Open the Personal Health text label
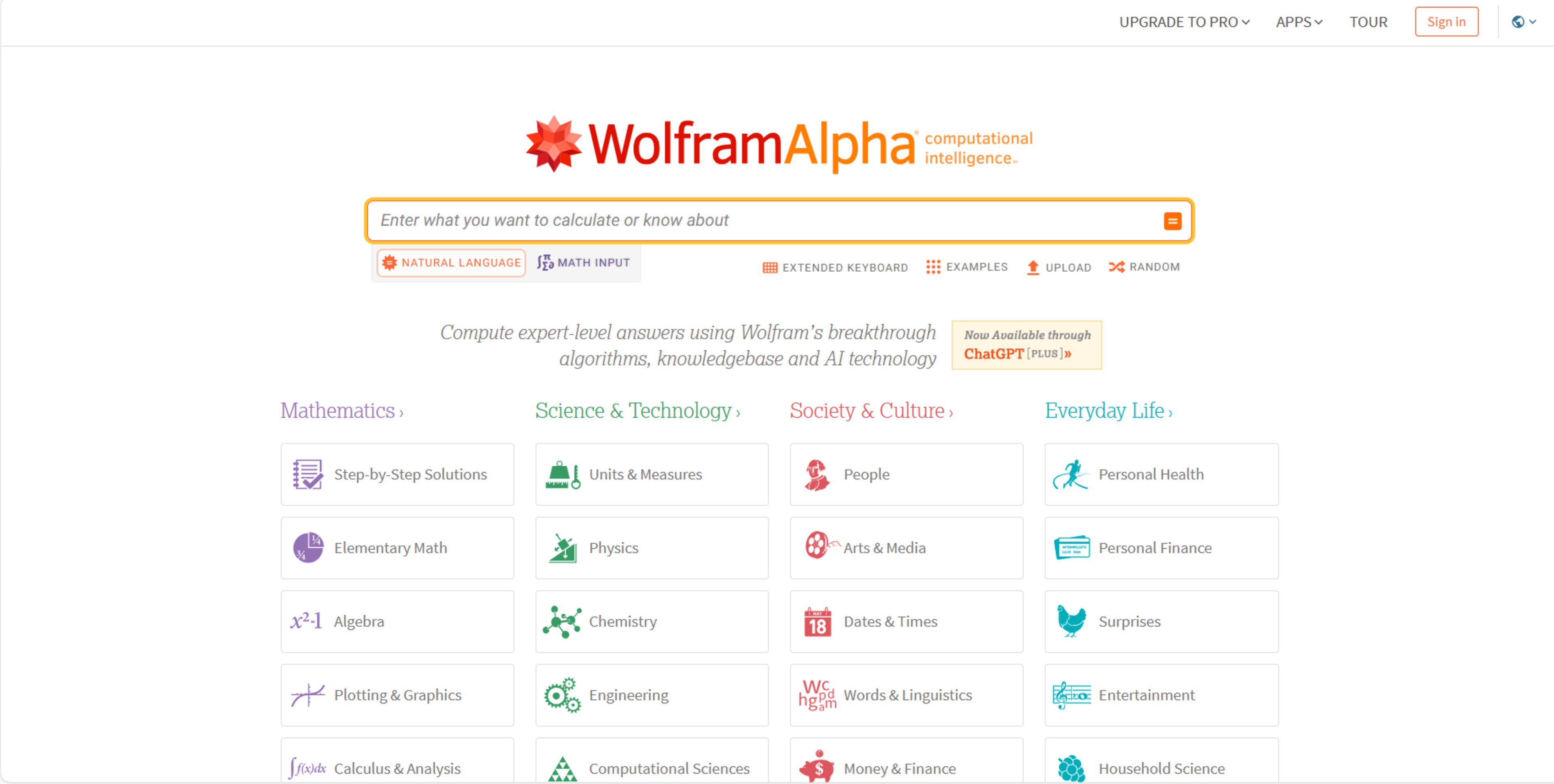Screen dimensions: 1554x784 click(1151, 475)
